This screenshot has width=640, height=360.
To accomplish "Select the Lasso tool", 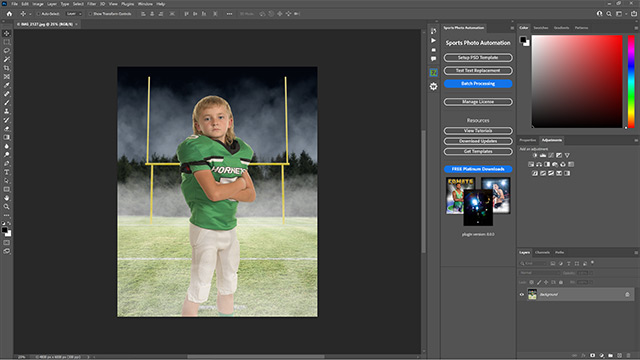I will coord(7,51).
